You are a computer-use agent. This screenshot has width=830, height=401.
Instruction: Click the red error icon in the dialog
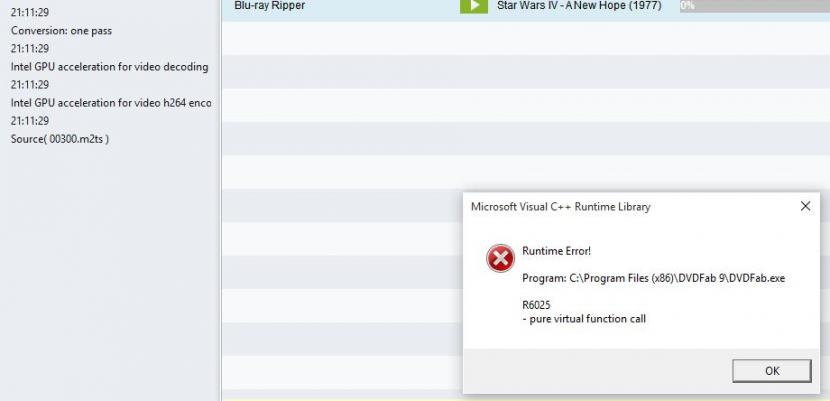click(x=500, y=259)
